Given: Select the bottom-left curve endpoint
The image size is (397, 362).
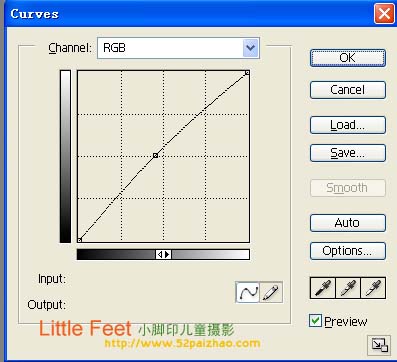Looking at the screenshot, I should pyautogui.click(x=79, y=240).
